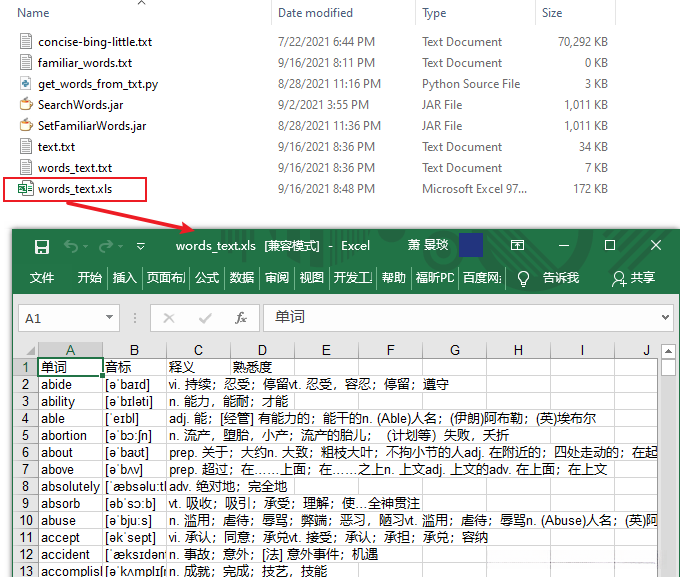The width and height of the screenshot is (680, 577).
Task: Click cell containing accident
Action: [x=70, y=554]
